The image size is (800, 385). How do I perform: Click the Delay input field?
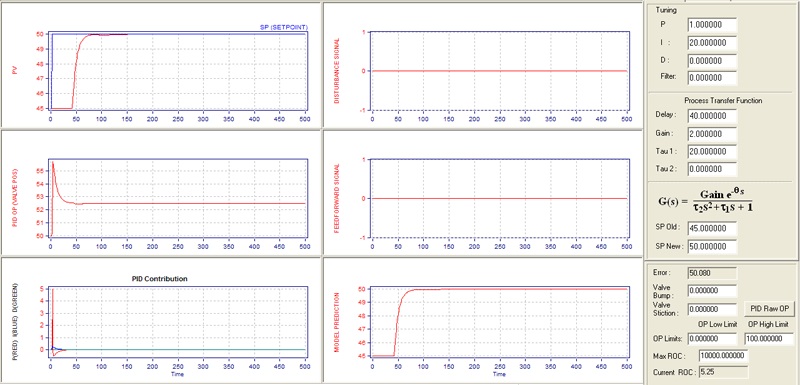(x=712, y=116)
